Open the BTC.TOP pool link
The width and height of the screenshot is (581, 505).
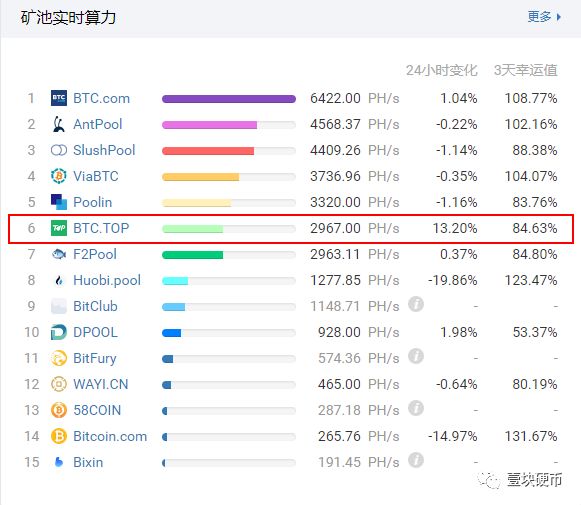[x=101, y=228]
